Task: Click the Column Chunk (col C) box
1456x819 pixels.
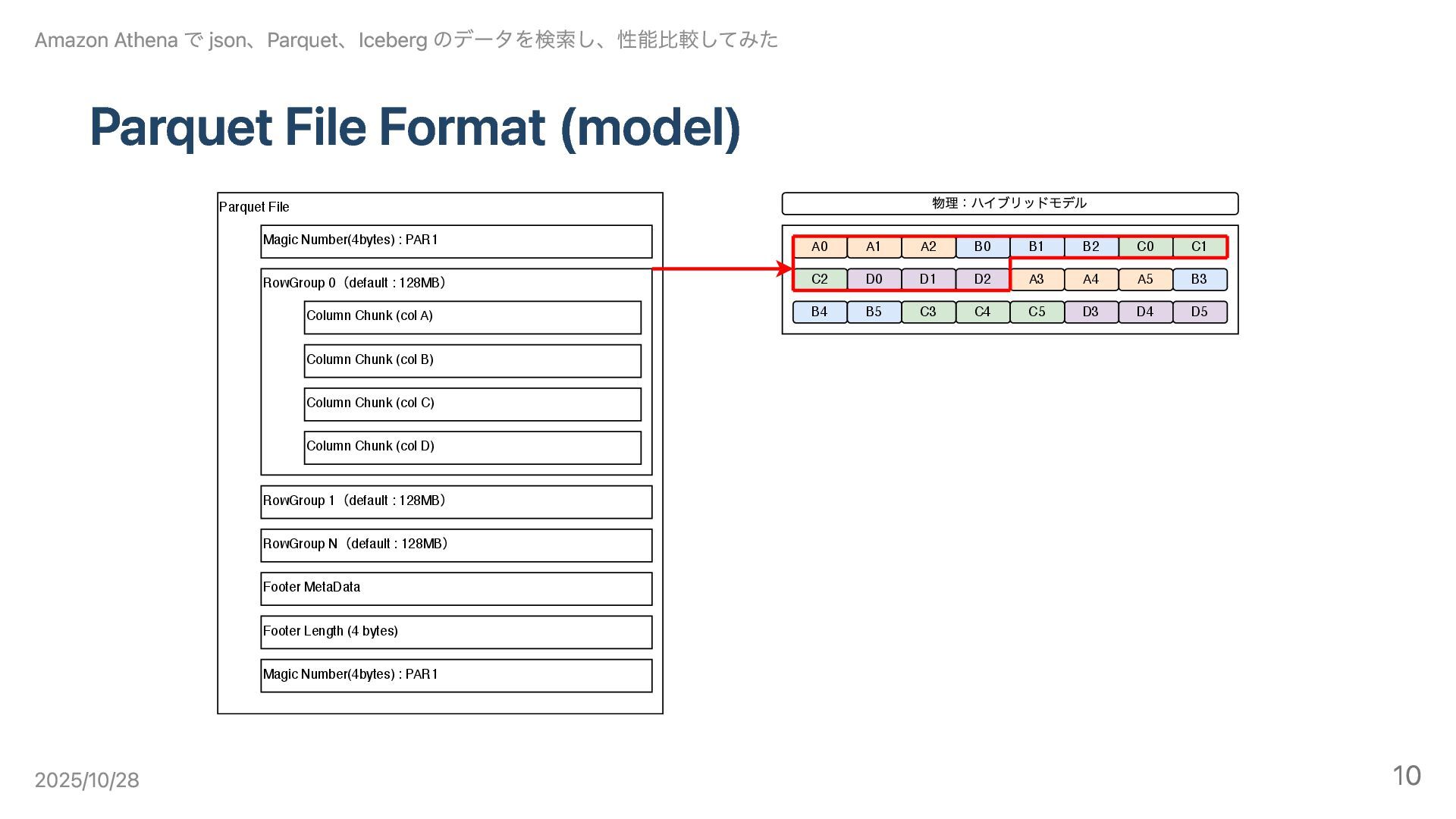Action: [x=472, y=404]
